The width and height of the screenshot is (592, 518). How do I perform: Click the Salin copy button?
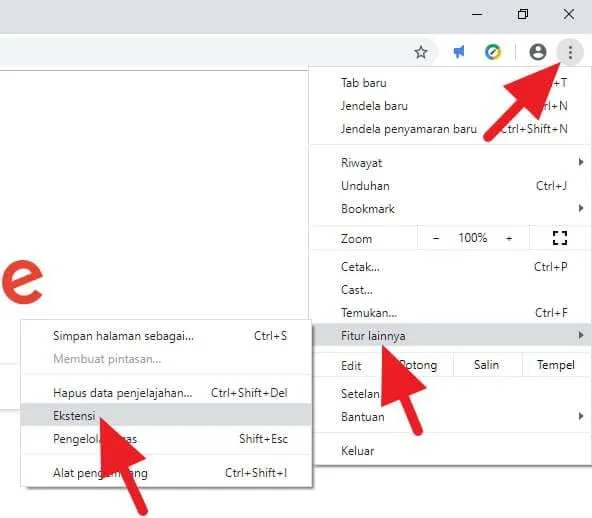click(x=487, y=365)
